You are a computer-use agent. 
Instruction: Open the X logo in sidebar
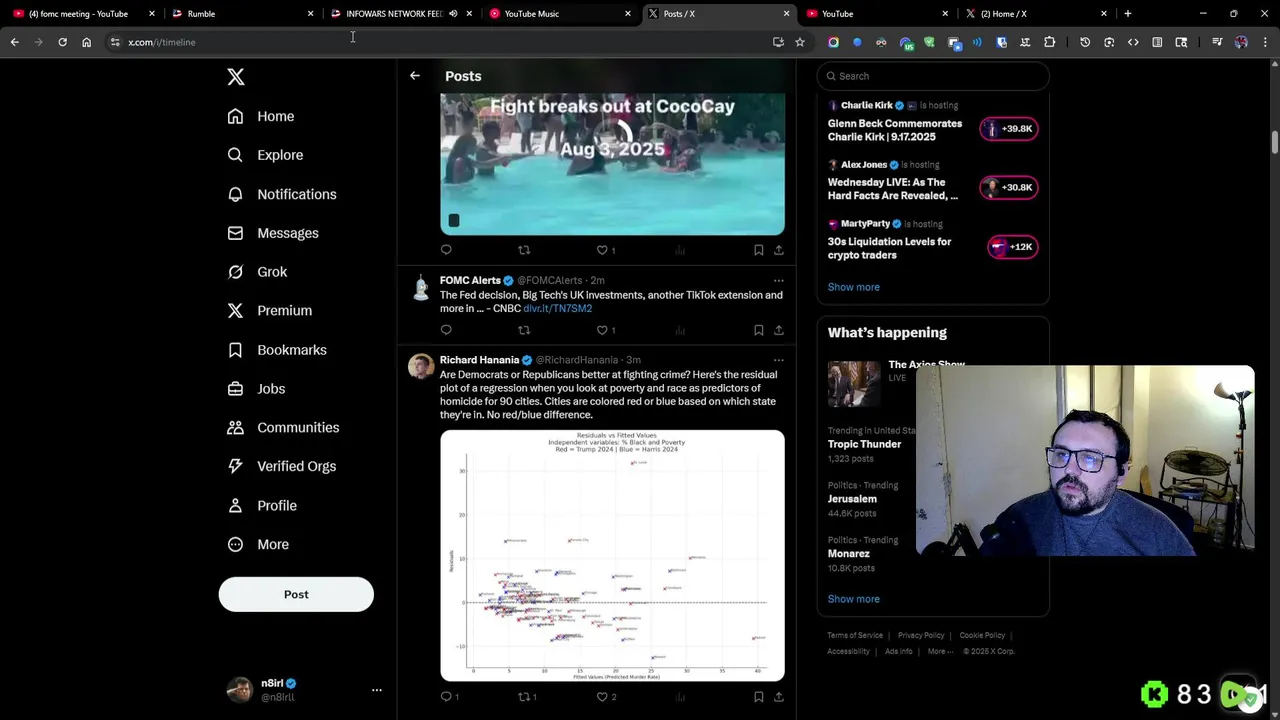click(235, 77)
